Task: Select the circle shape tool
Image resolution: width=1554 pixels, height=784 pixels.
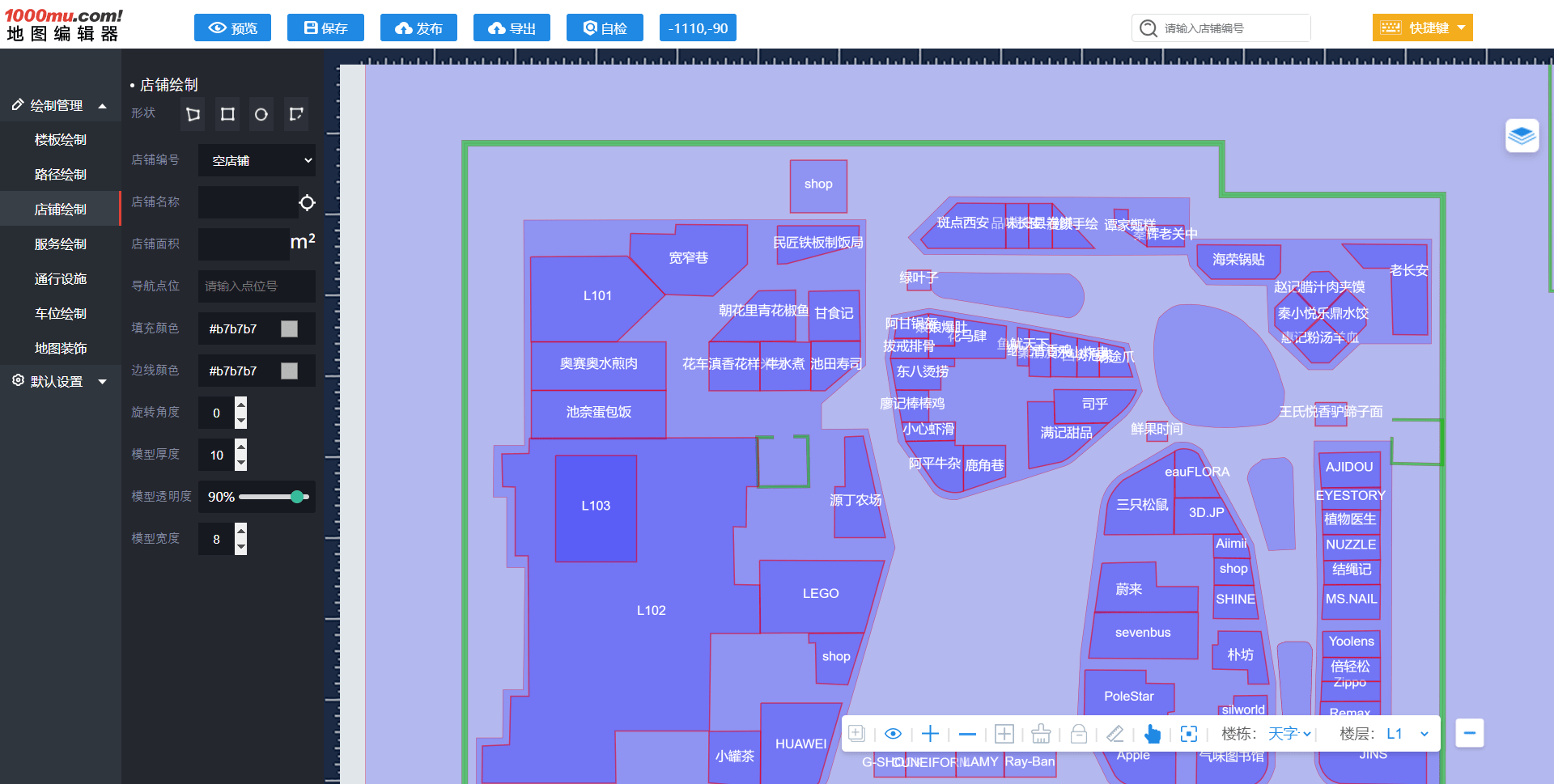Action: [261, 114]
